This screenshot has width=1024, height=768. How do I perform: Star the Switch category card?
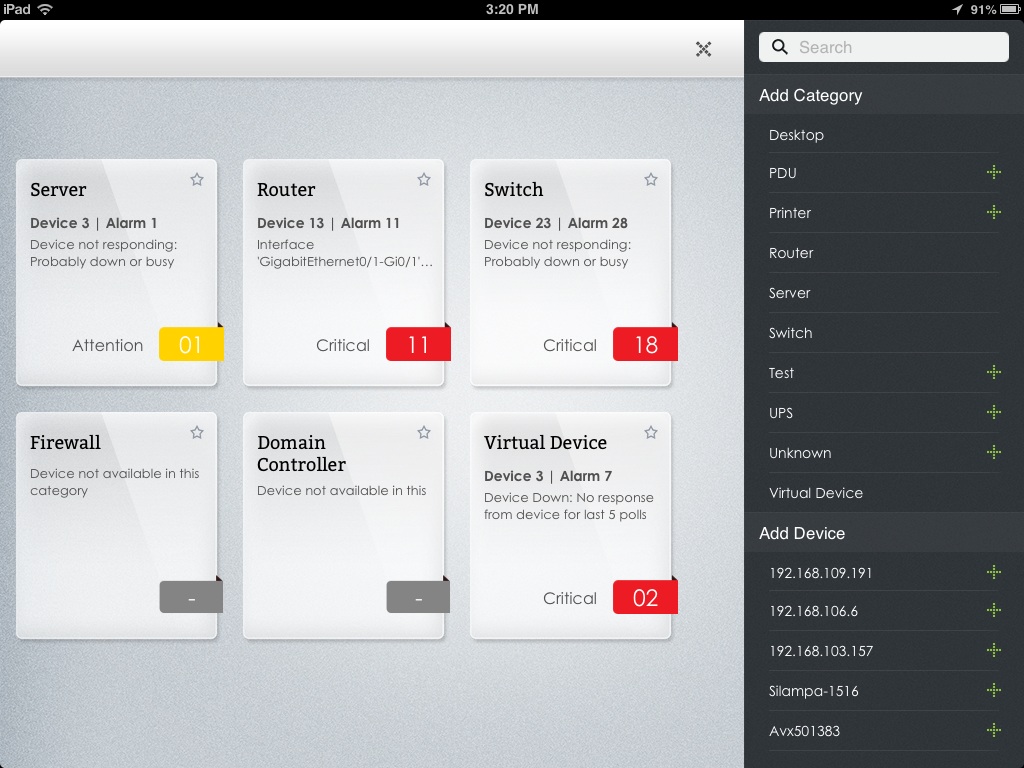(x=650, y=180)
